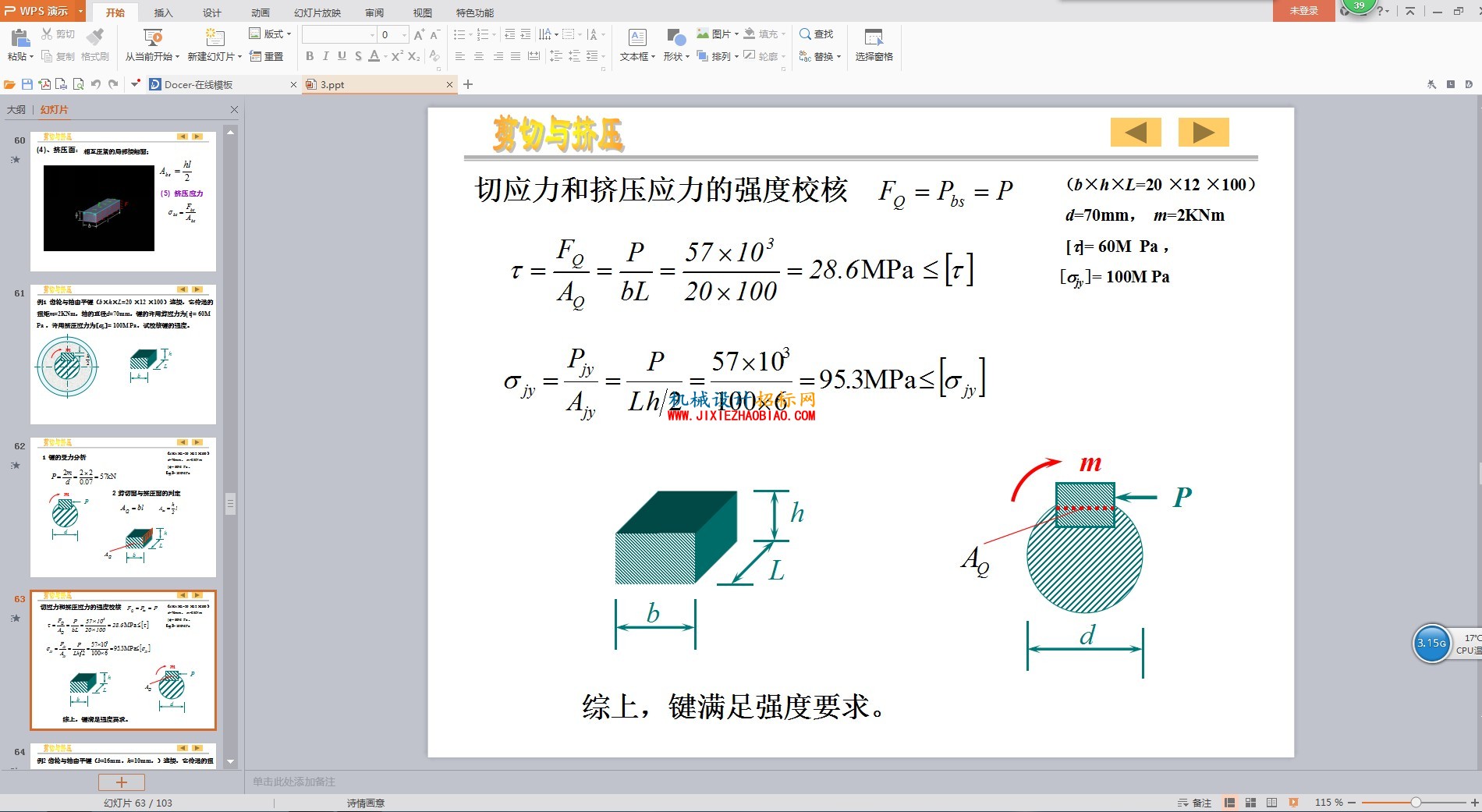Apply subscript formatting X₂

pos(413,56)
